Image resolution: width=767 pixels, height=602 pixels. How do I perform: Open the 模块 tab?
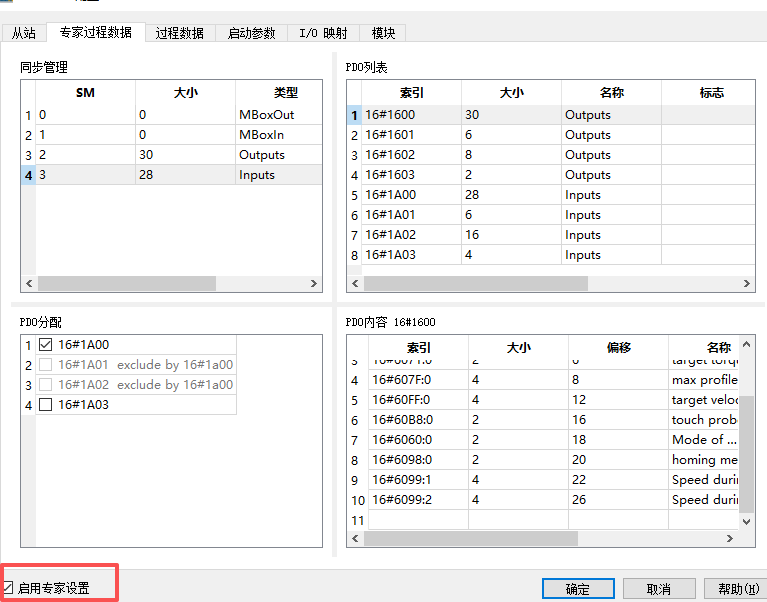[x=383, y=33]
